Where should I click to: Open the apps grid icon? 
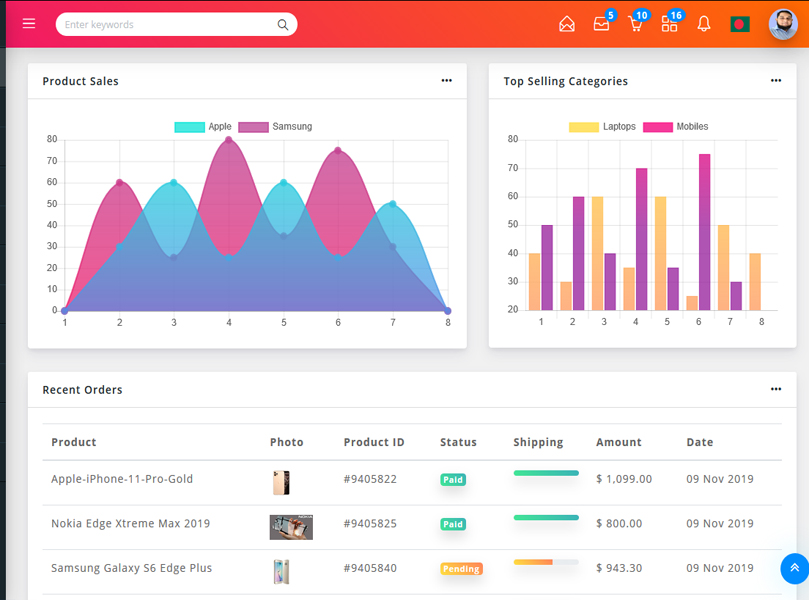(669, 24)
